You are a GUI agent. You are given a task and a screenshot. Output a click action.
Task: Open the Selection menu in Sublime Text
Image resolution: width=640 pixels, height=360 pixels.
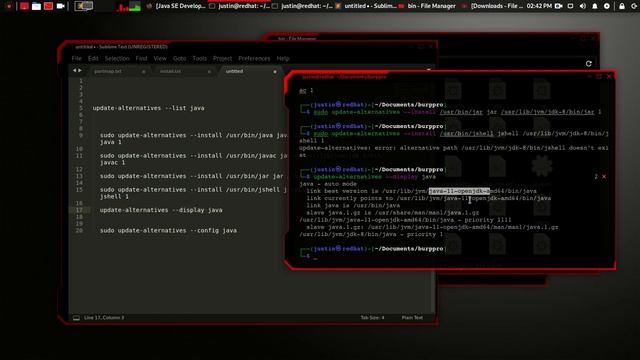tap(117, 58)
